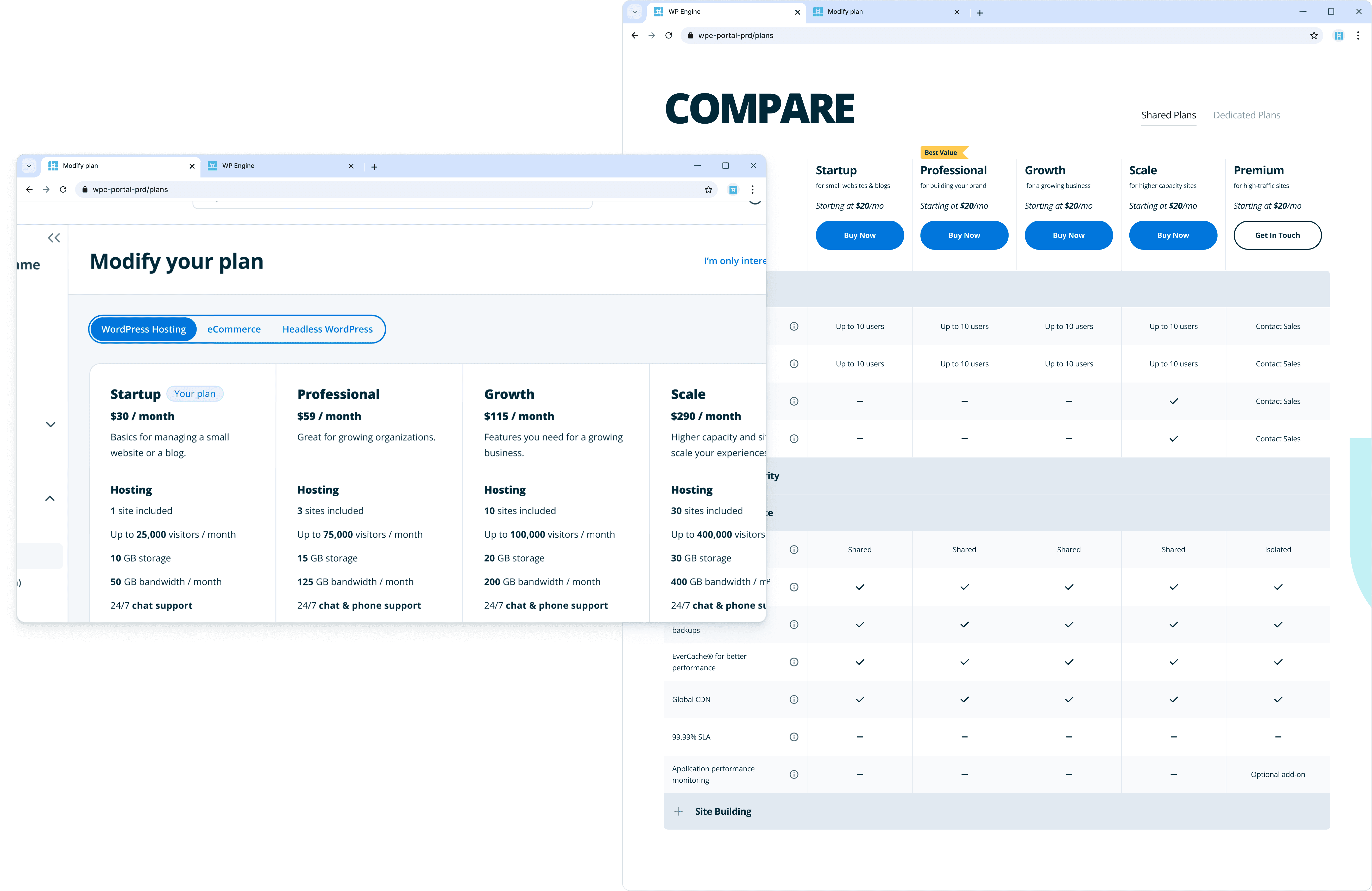Select the WordPress Hosting toggle option
The width and height of the screenshot is (1372, 891).
143,329
